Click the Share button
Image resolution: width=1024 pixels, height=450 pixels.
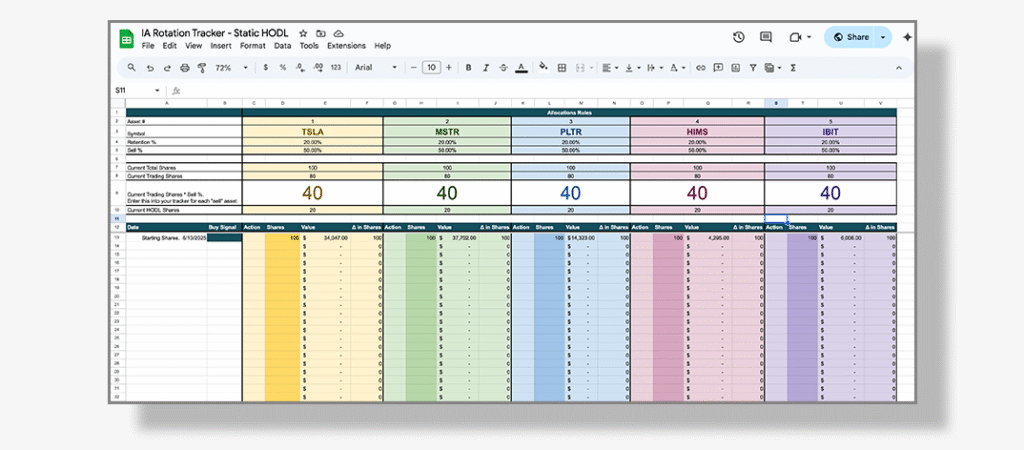pyautogui.click(x=850, y=37)
